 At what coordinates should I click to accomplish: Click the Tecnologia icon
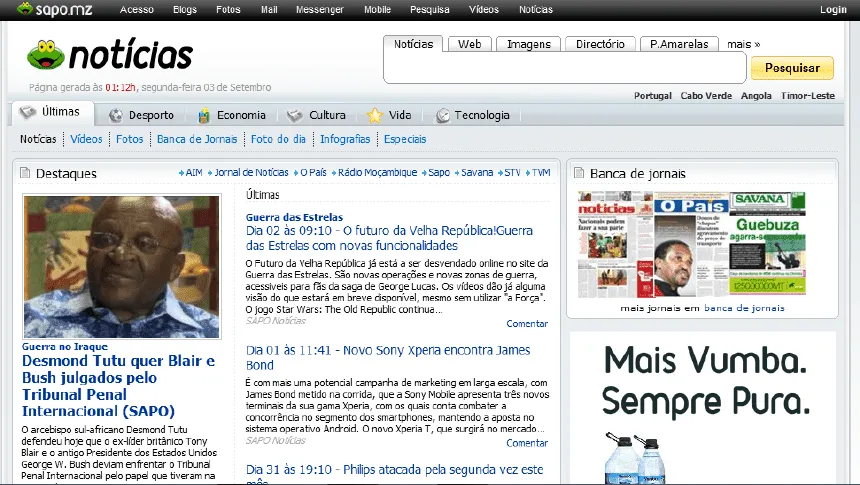pos(443,115)
